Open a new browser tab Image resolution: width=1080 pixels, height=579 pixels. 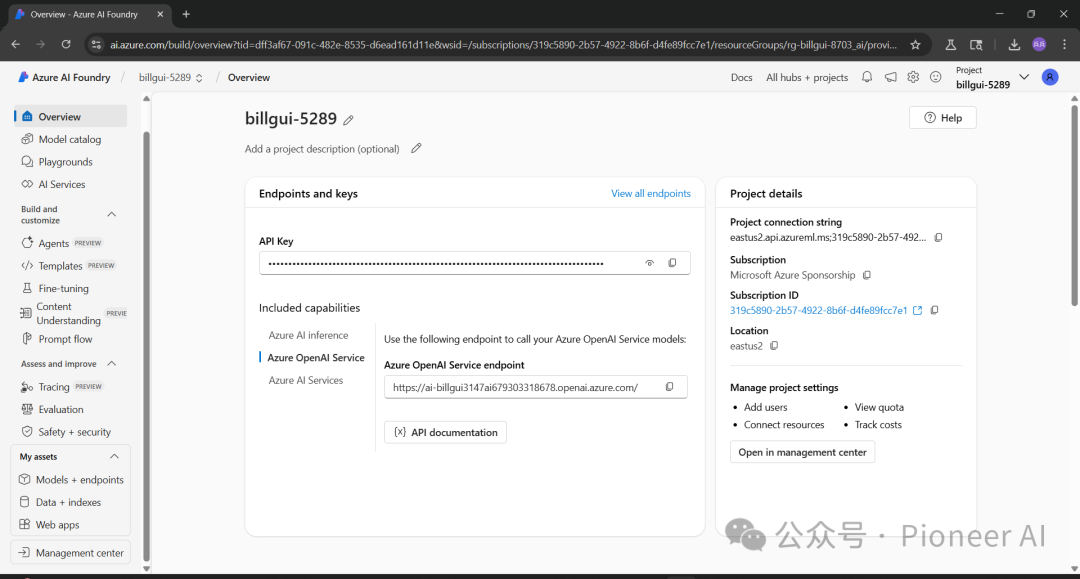click(x=186, y=14)
